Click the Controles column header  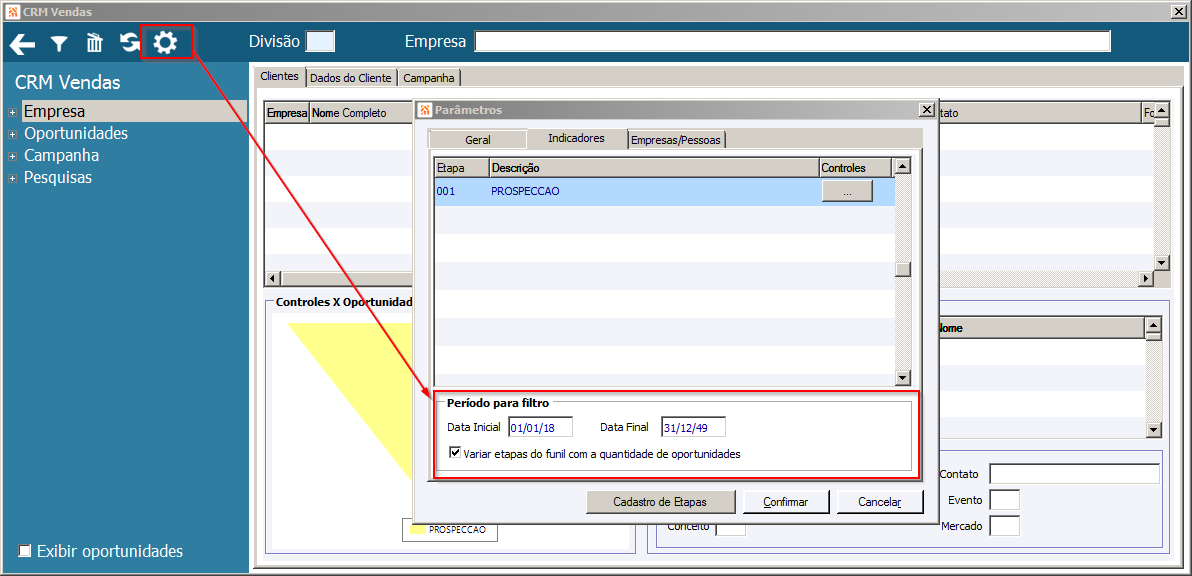pyautogui.click(x=854, y=167)
